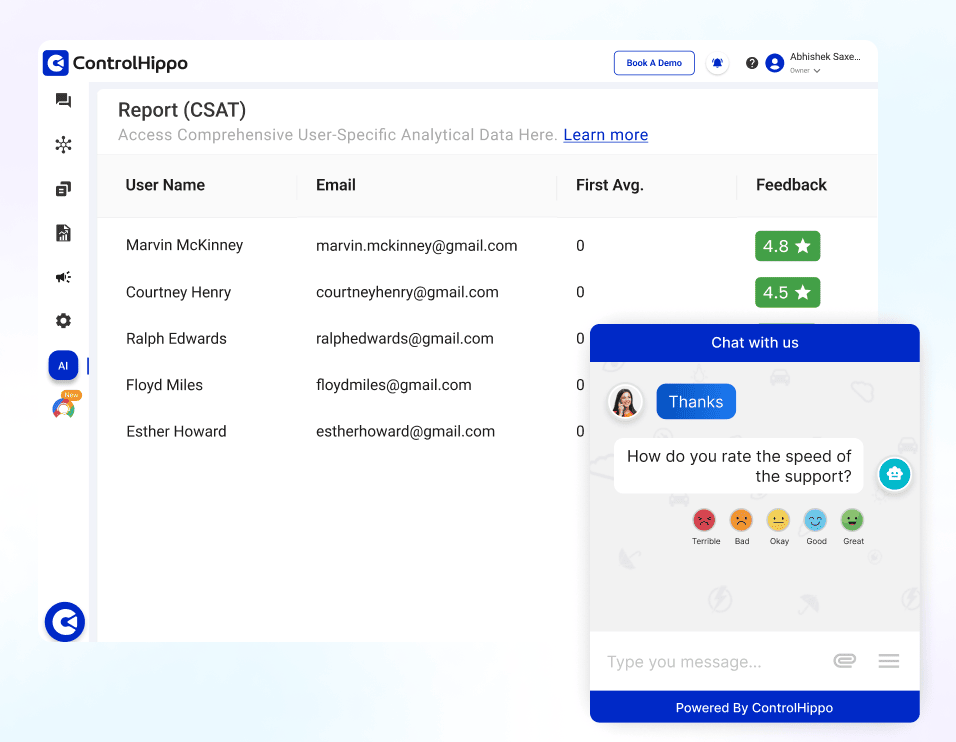The image size is (956, 742).
Task: Open the chat widget hamburger menu
Action: (x=888, y=661)
